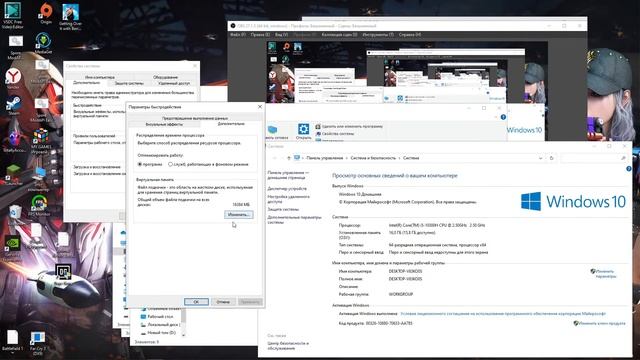Open 'Диспетчер устройств' link
Image resolution: width=640 pixels, height=360 pixels.
click(287, 189)
